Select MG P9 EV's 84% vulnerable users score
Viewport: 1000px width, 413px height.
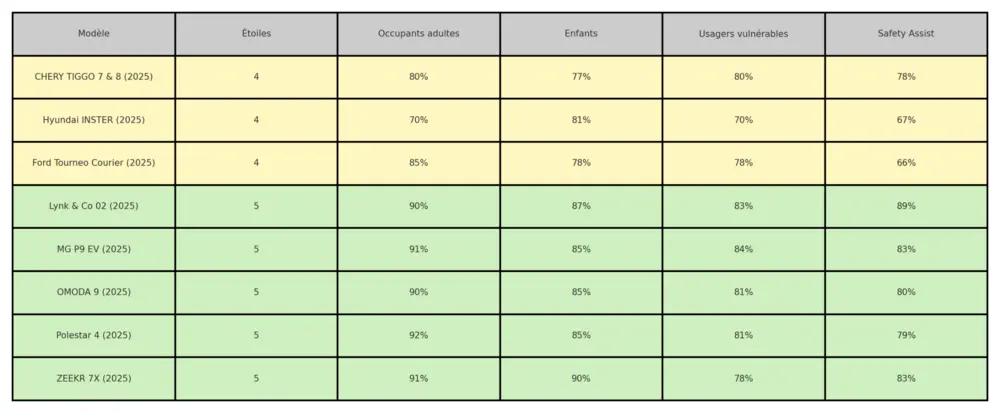[744, 249]
